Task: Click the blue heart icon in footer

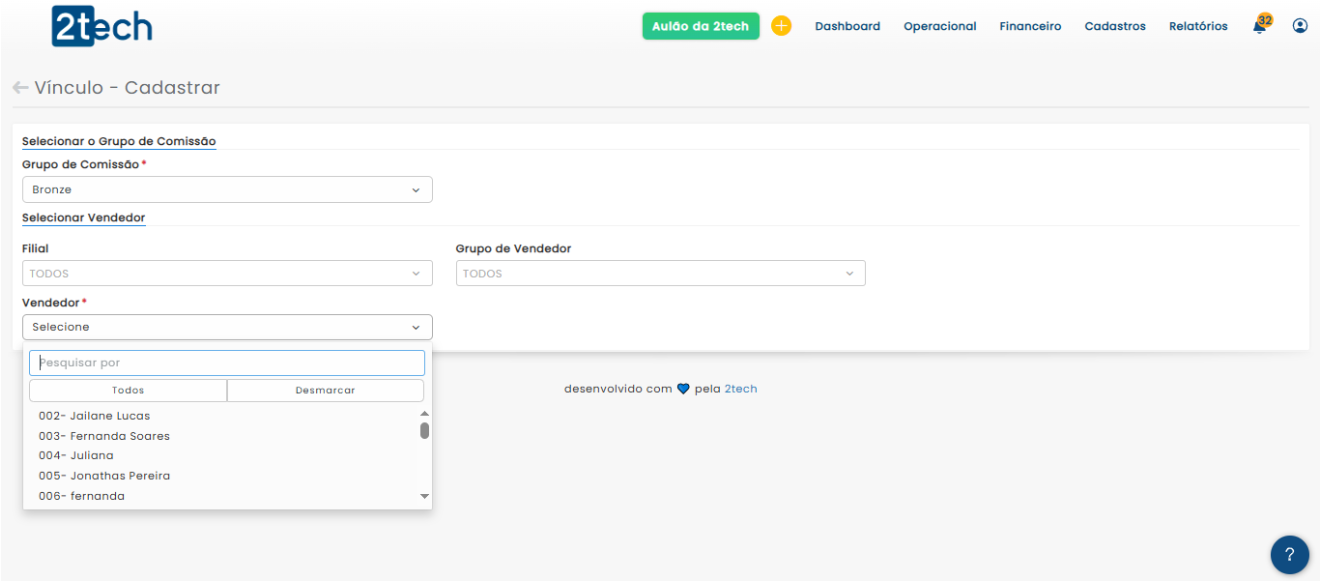Action: (684, 389)
